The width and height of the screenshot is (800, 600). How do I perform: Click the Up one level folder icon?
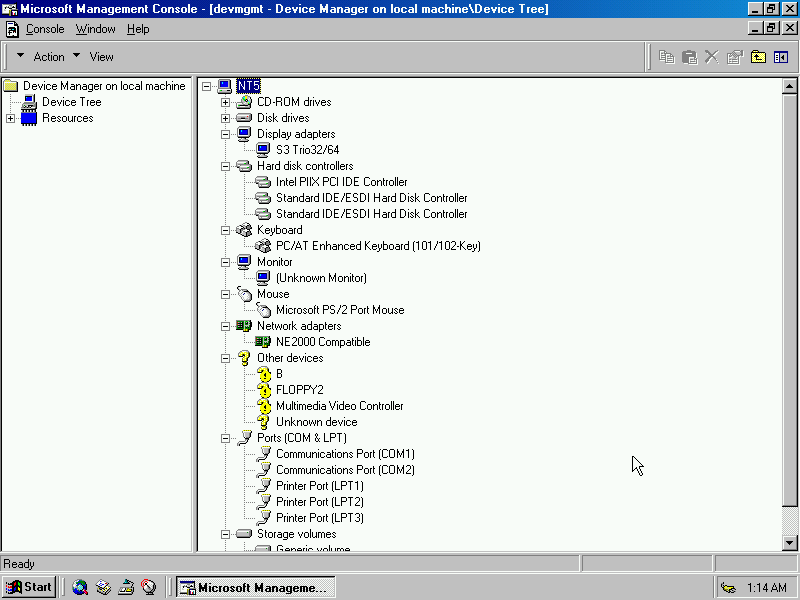pyautogui.click(x=758, y=57)
